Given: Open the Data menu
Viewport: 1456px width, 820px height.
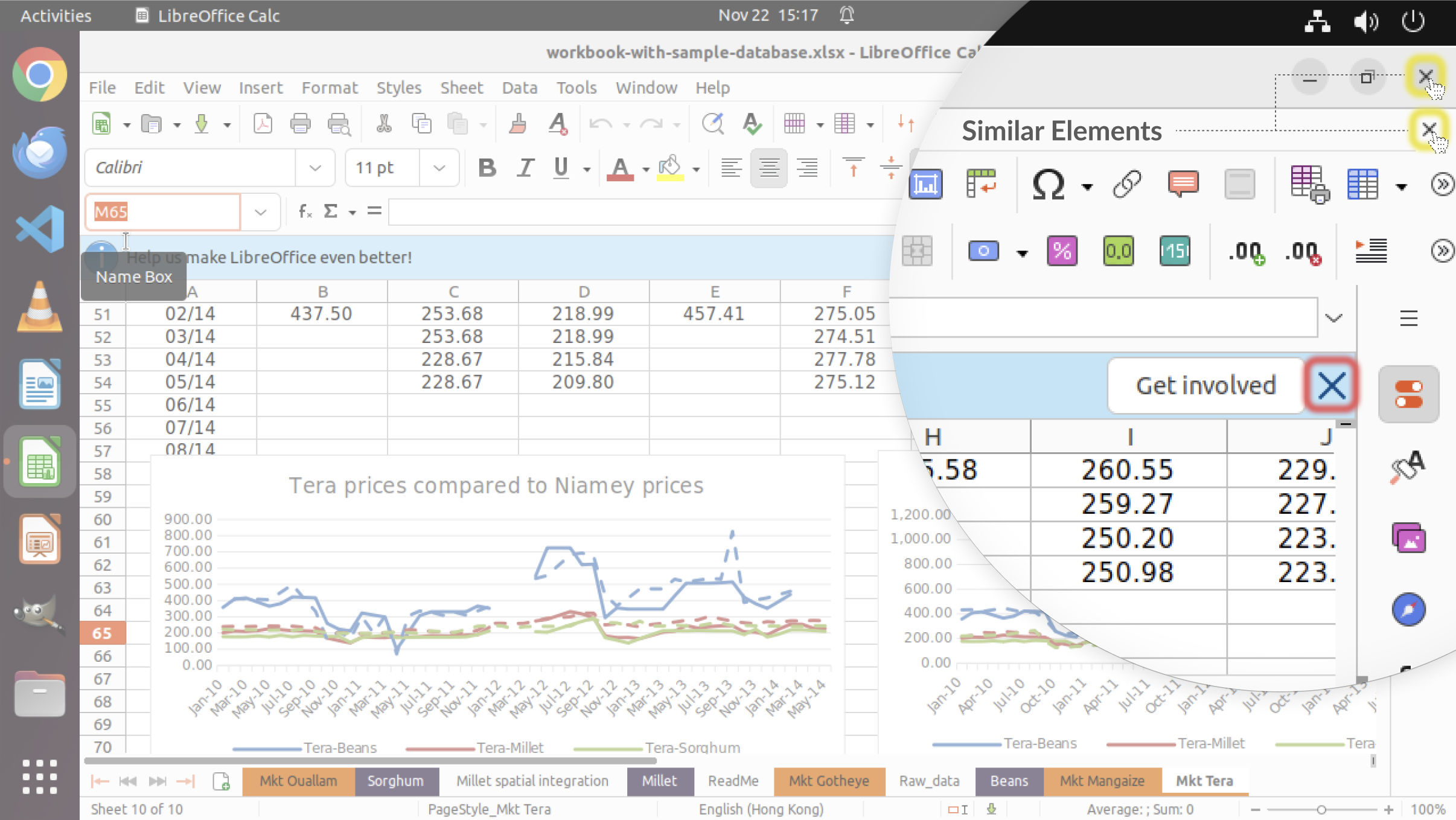Looking at the screenshot, I should [x=519, y=88].
